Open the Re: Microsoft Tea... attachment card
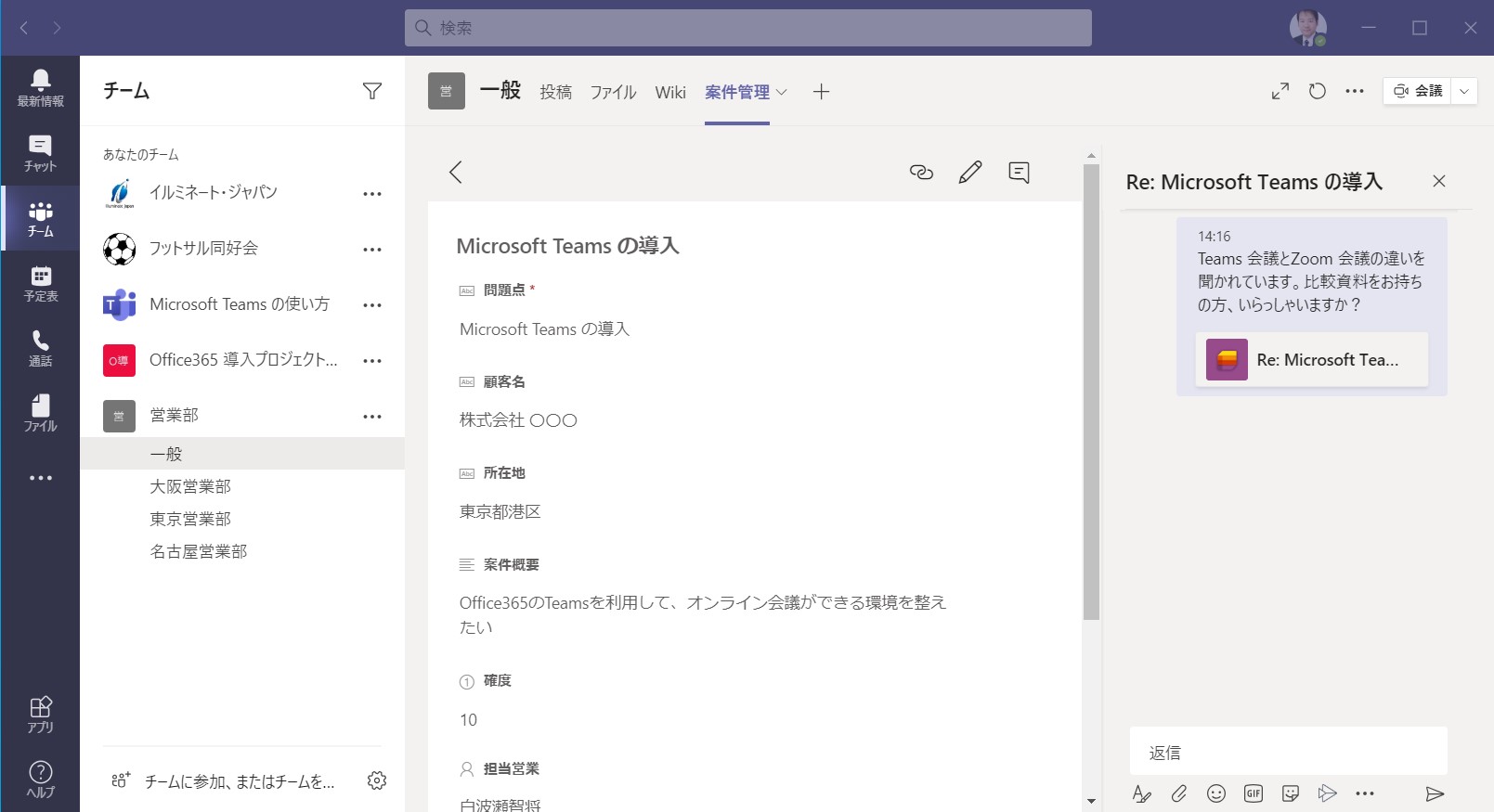This screenshot has width=1494, height=812. tap(1312, 359)
